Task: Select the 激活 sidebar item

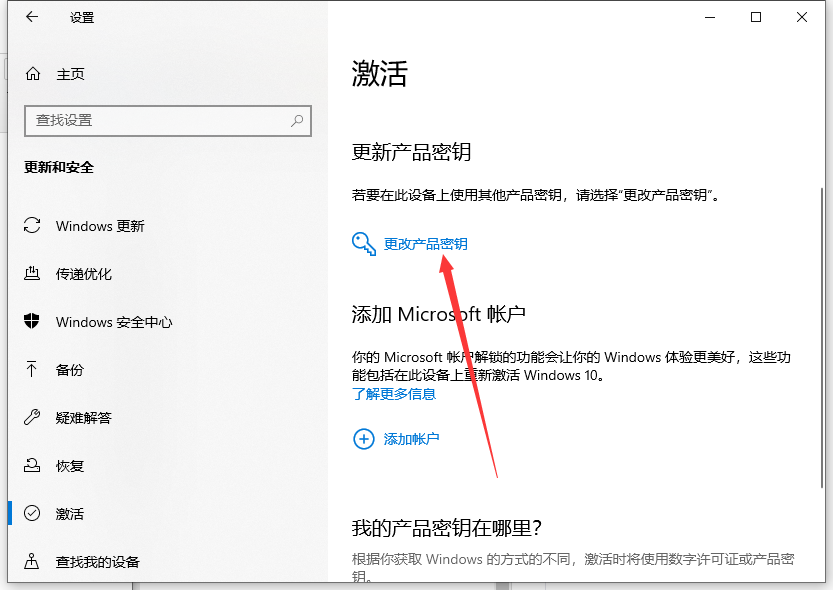Action: (x=70, y=514)
